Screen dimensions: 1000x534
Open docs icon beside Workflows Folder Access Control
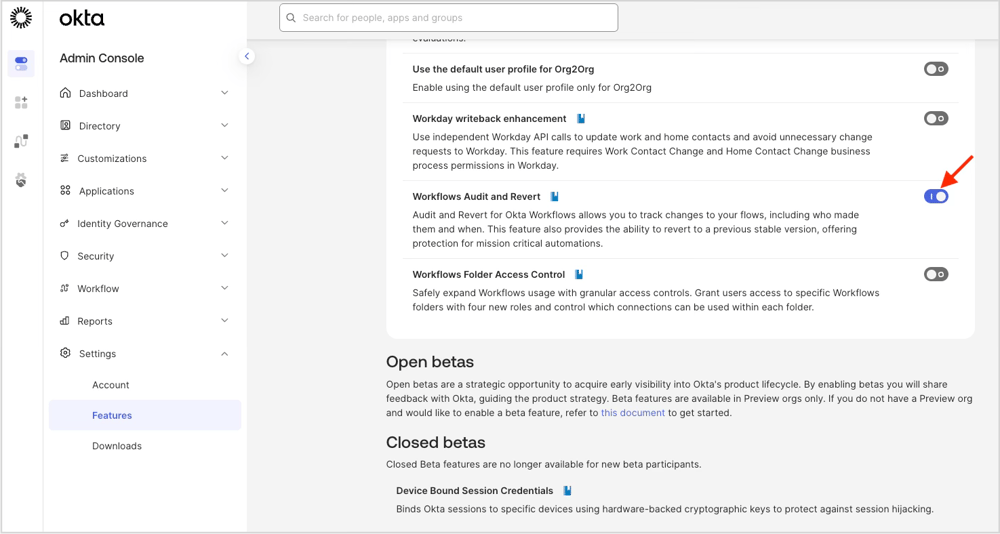point(579,274)
